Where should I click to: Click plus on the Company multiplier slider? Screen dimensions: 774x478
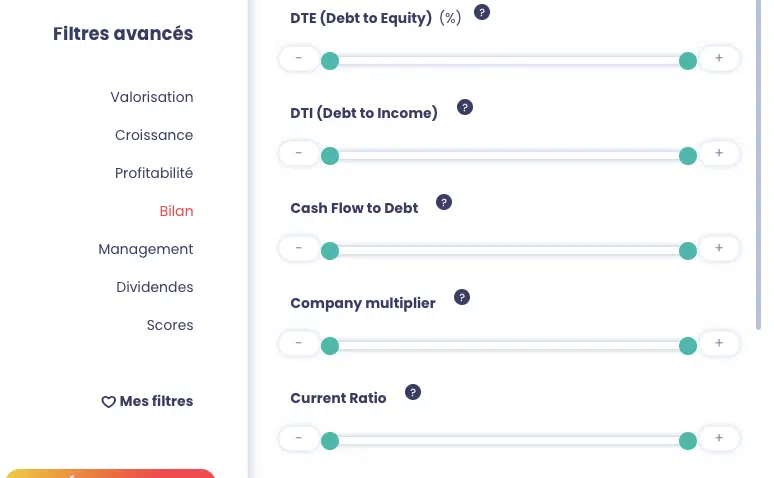point(718,344)
